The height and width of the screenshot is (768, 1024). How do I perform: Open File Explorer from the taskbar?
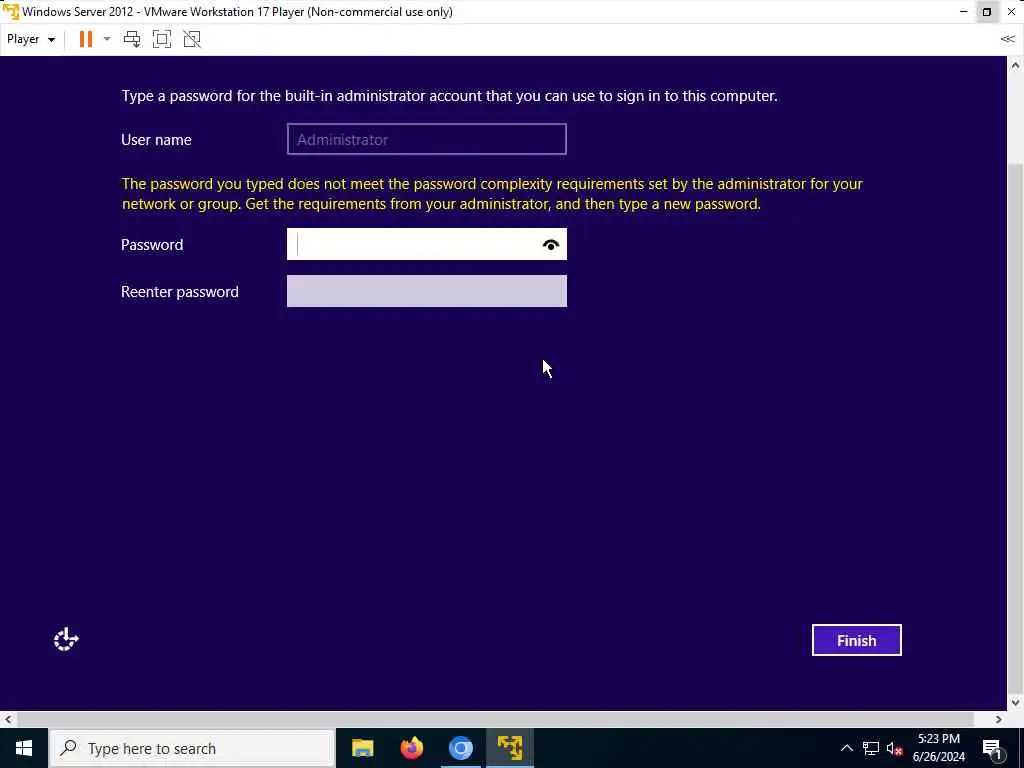point(362,748)
